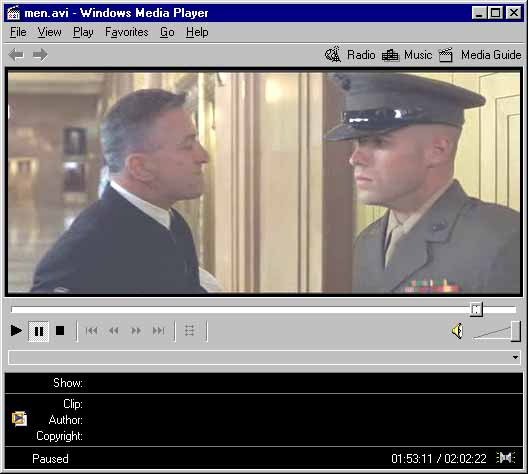Expand the empty dropdown list below the controls
Screen dimensions: 528x474
(x=515, y=357)
